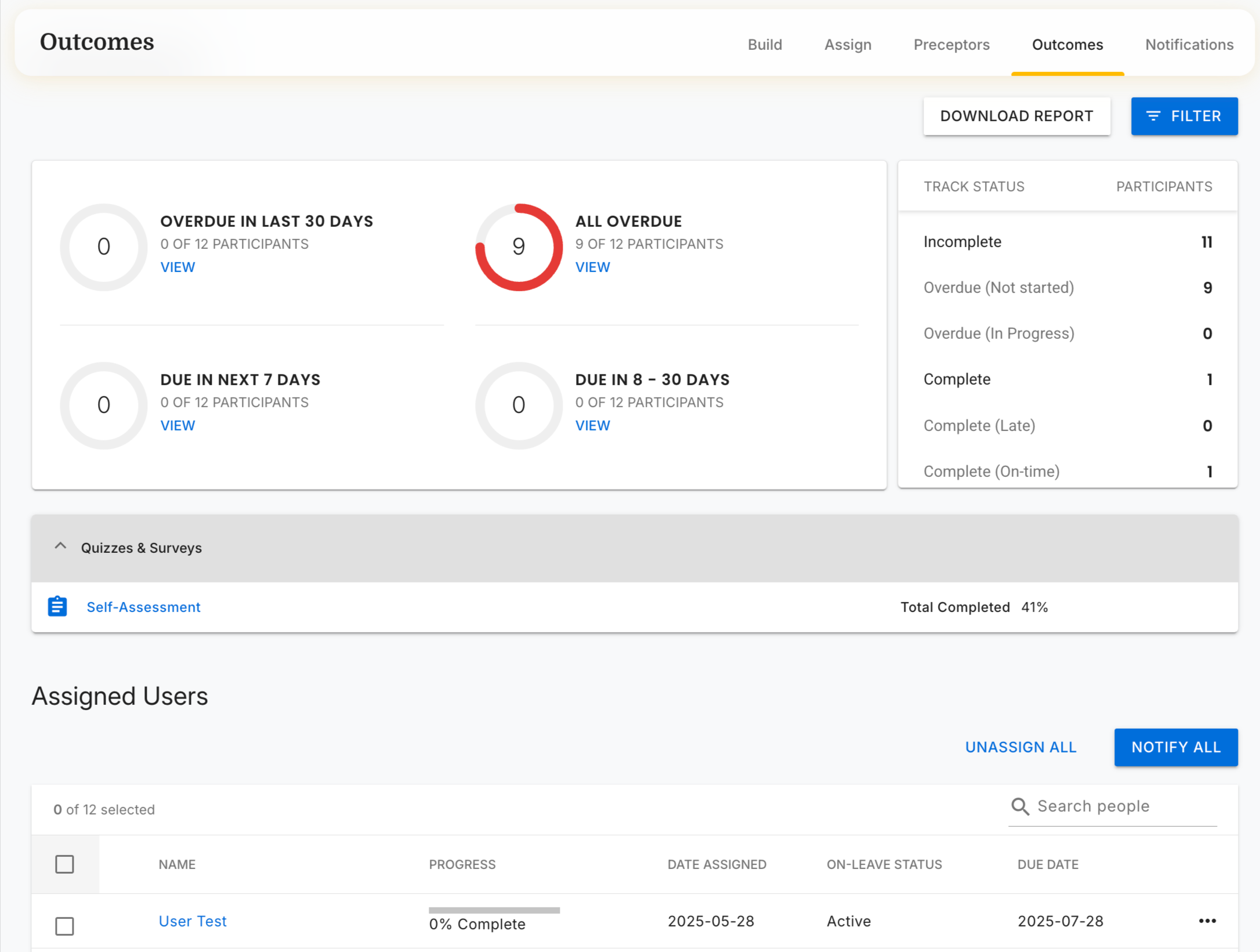Image resolution: width=1260 pixels, height=952 pixels.
Task: Click the Total Completed 41% value
Action: (x=1034, y=607)
